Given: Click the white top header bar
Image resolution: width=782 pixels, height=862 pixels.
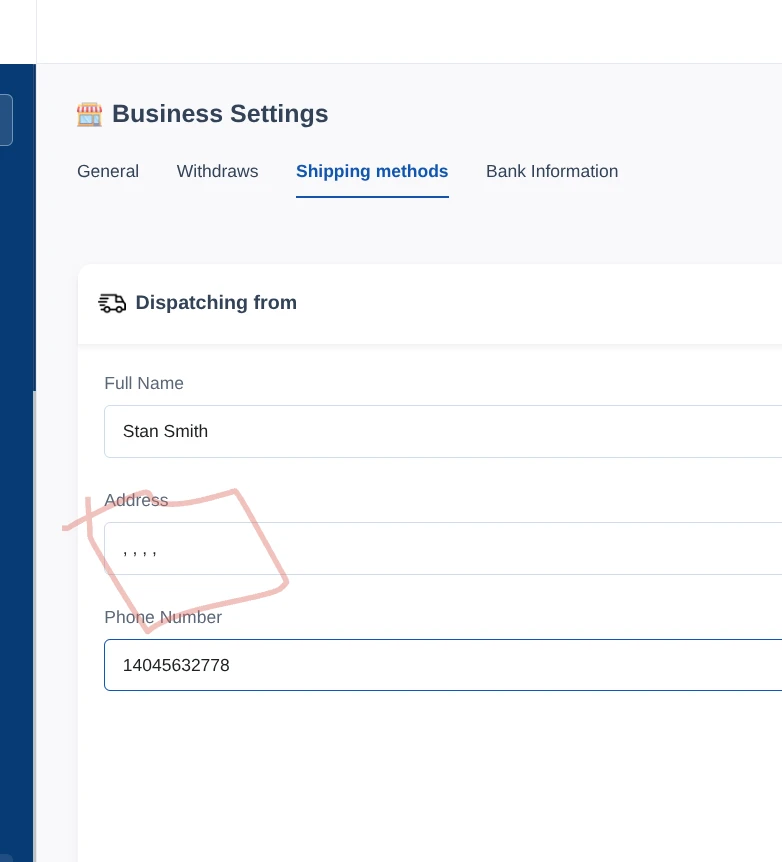Looking at the screenshot, I should pyautogui.click(x=400, y=30).
